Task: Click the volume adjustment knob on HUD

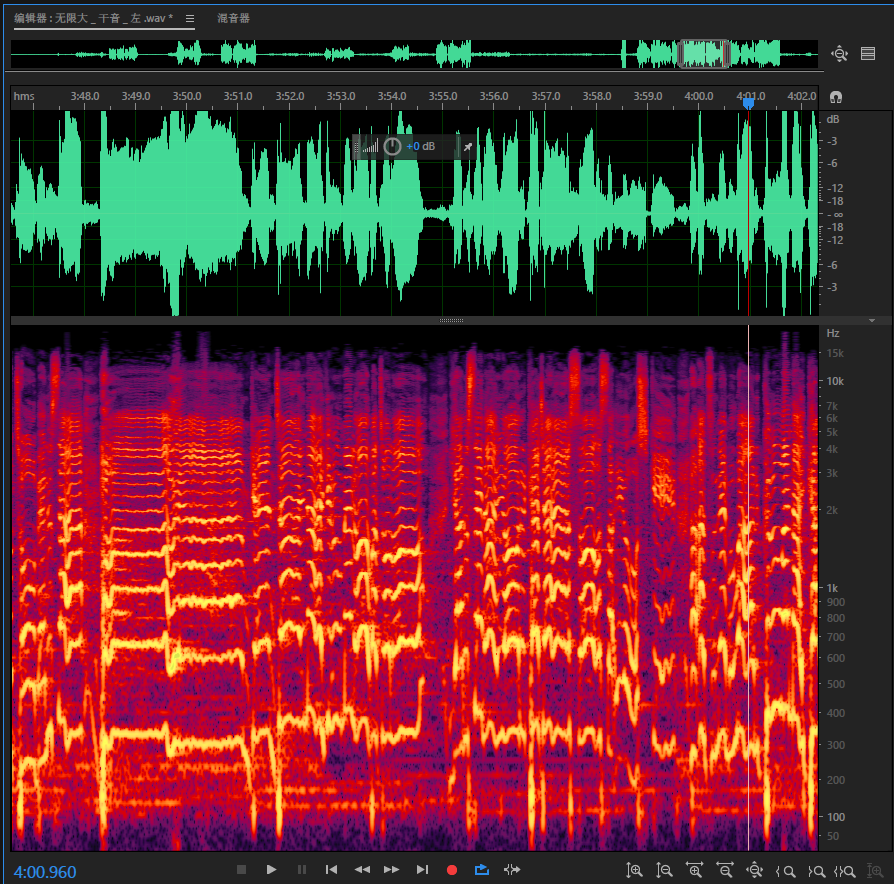Action: (x=393, y=147)
